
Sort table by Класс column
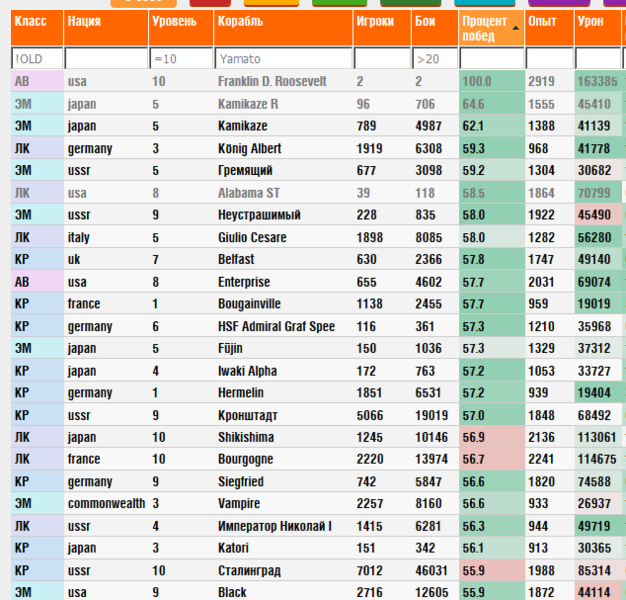pyautogui.click(x=30, y=21)
